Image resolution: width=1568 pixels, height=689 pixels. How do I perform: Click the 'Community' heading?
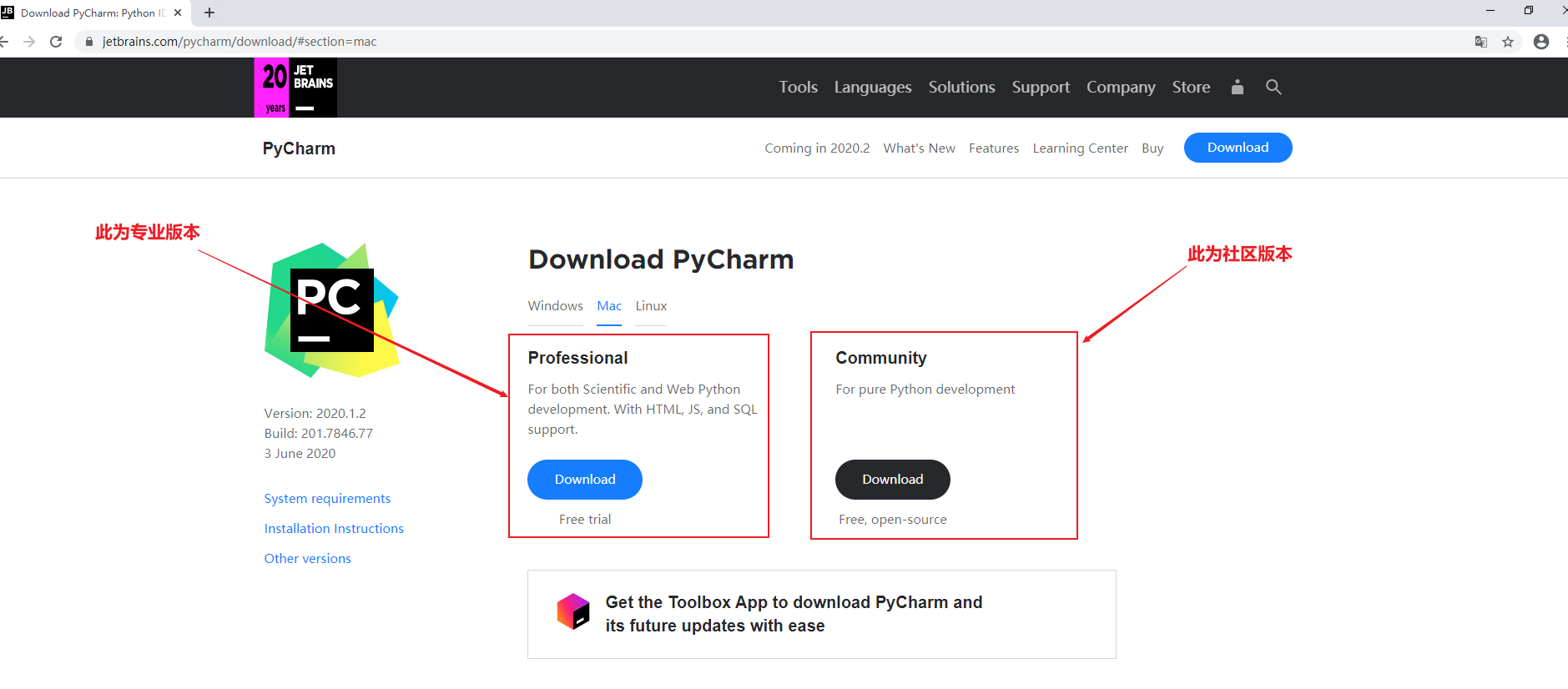click(x=881, y=358)
